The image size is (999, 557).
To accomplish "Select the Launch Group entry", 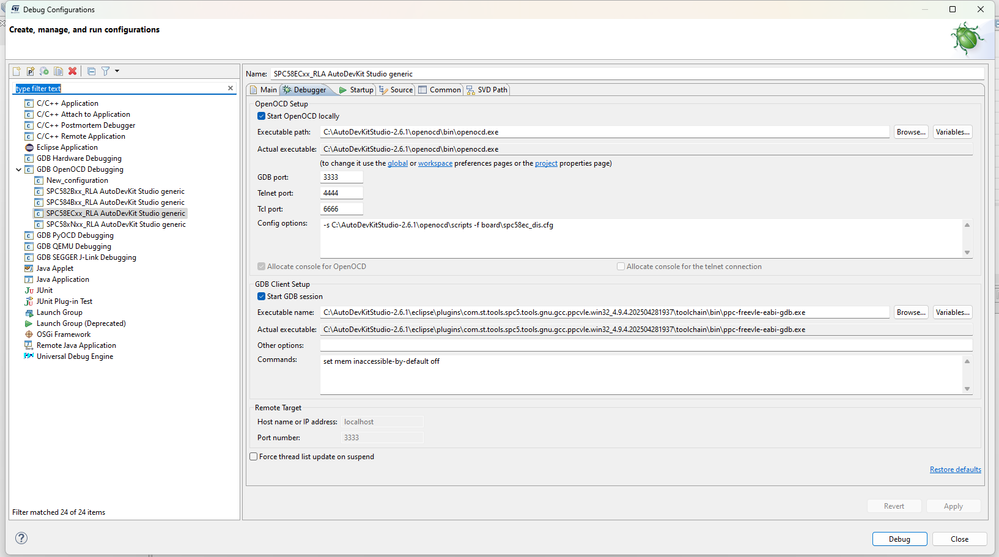I will coord(59,312).
